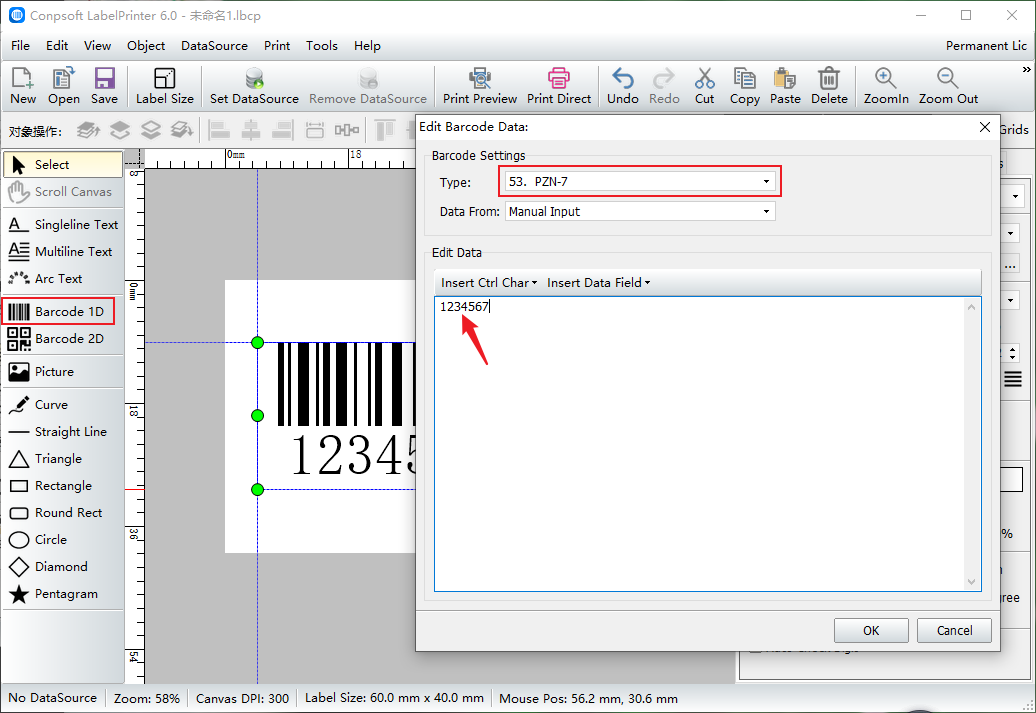The image size is (1036, 713).
Task: Save the label with Save icon
Action: click(104, 86)
